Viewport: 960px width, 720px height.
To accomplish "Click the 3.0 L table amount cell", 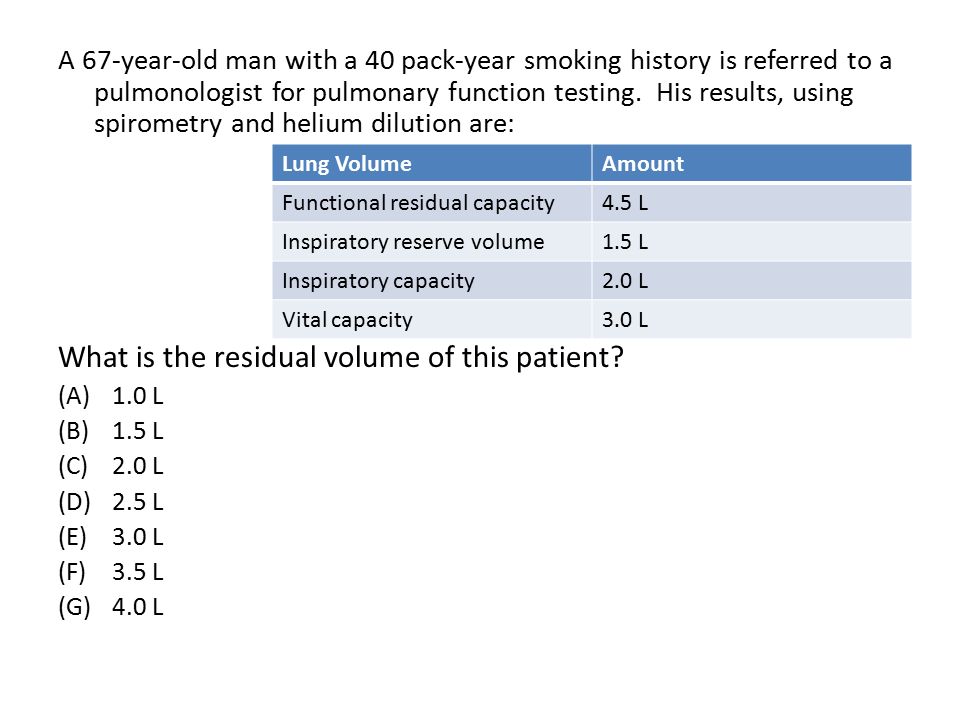I will [x=752, y=320].
